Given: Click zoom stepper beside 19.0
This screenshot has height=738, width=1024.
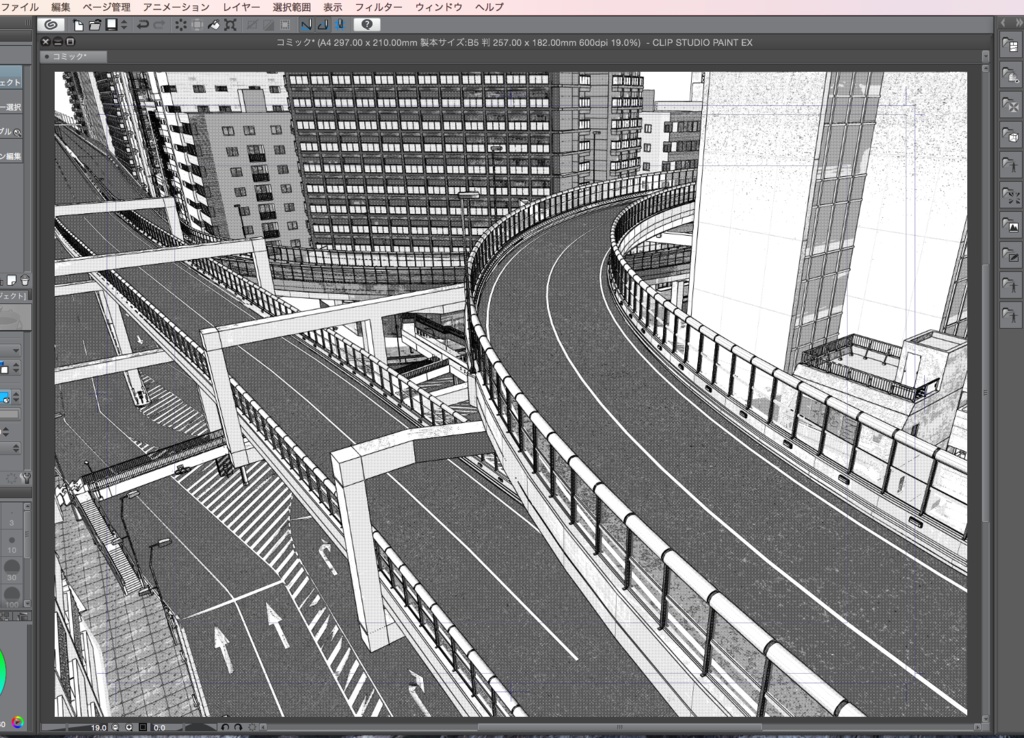Looking at the screenshot, I should click(x=115, y=727).
